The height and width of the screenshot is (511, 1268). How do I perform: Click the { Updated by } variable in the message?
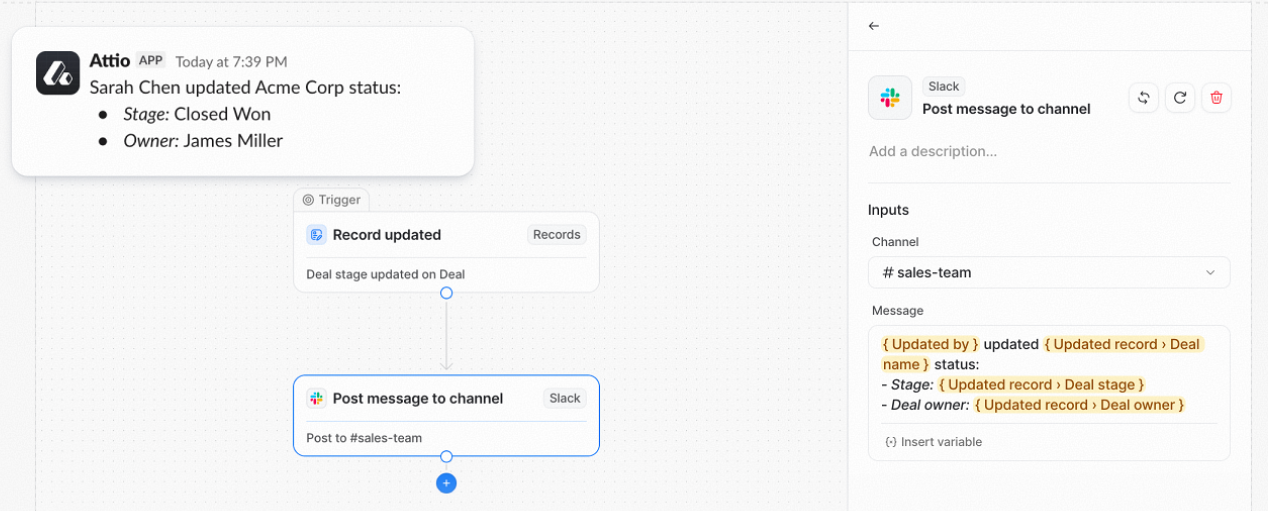pyautogui.click(x=930, y=344)
